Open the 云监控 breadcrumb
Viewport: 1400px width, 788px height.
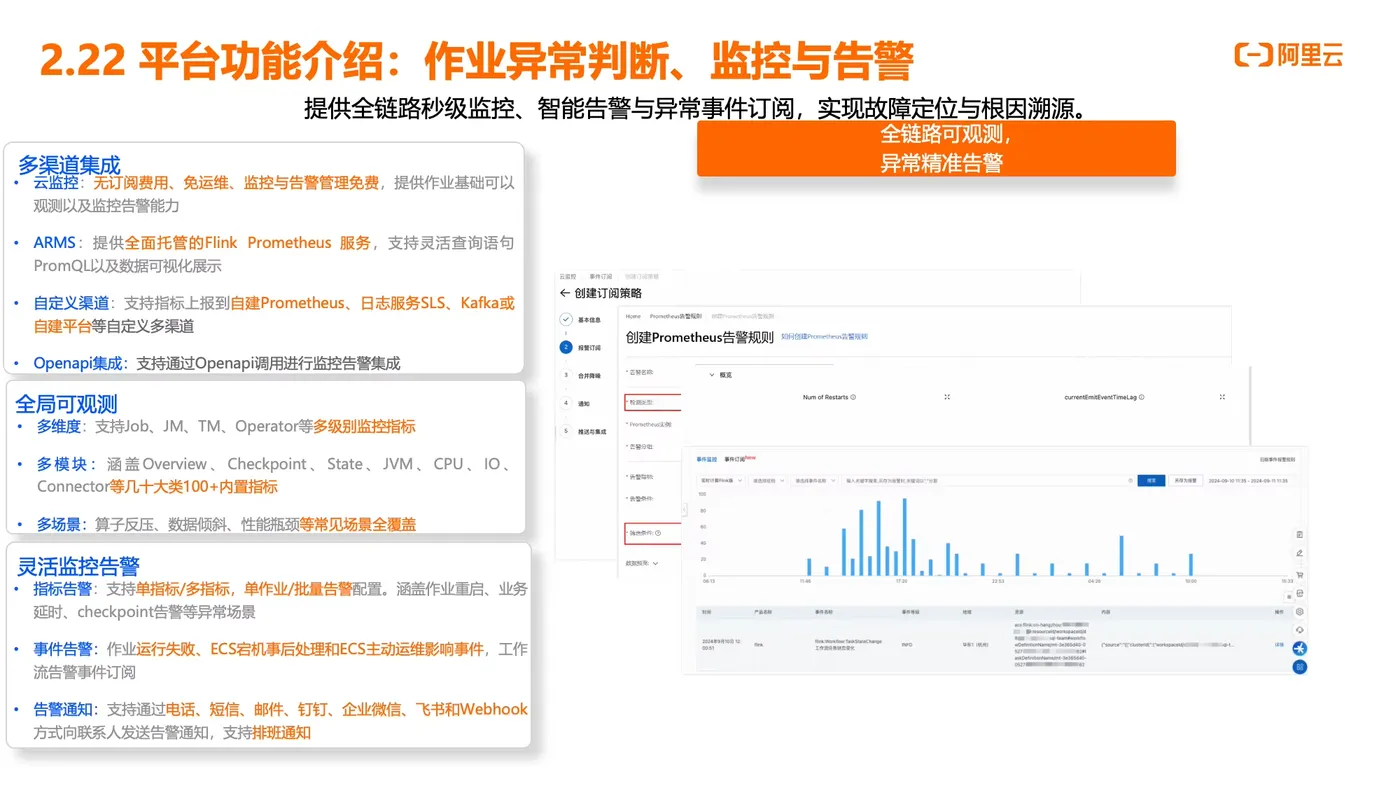point(568,276)
